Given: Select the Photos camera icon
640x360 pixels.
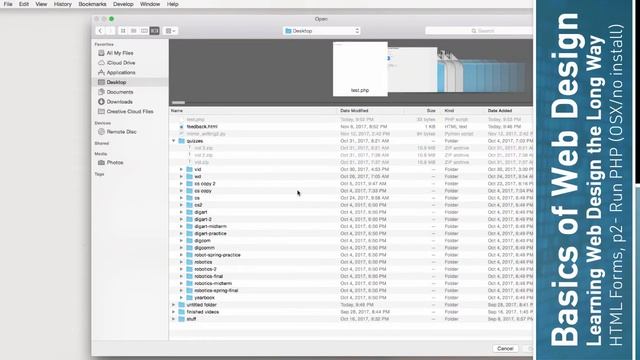Looking at the screenshot, I should pos(101,162).
